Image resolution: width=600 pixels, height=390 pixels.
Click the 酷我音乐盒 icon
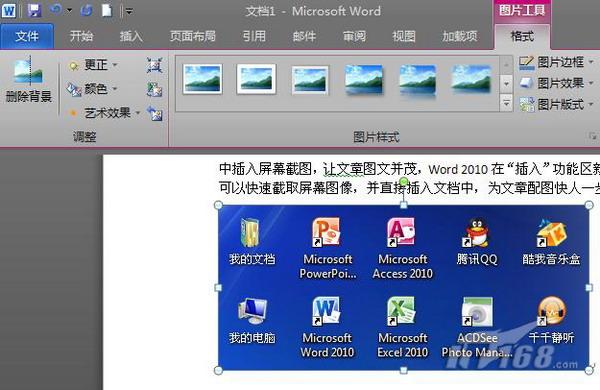click(551, 232)
